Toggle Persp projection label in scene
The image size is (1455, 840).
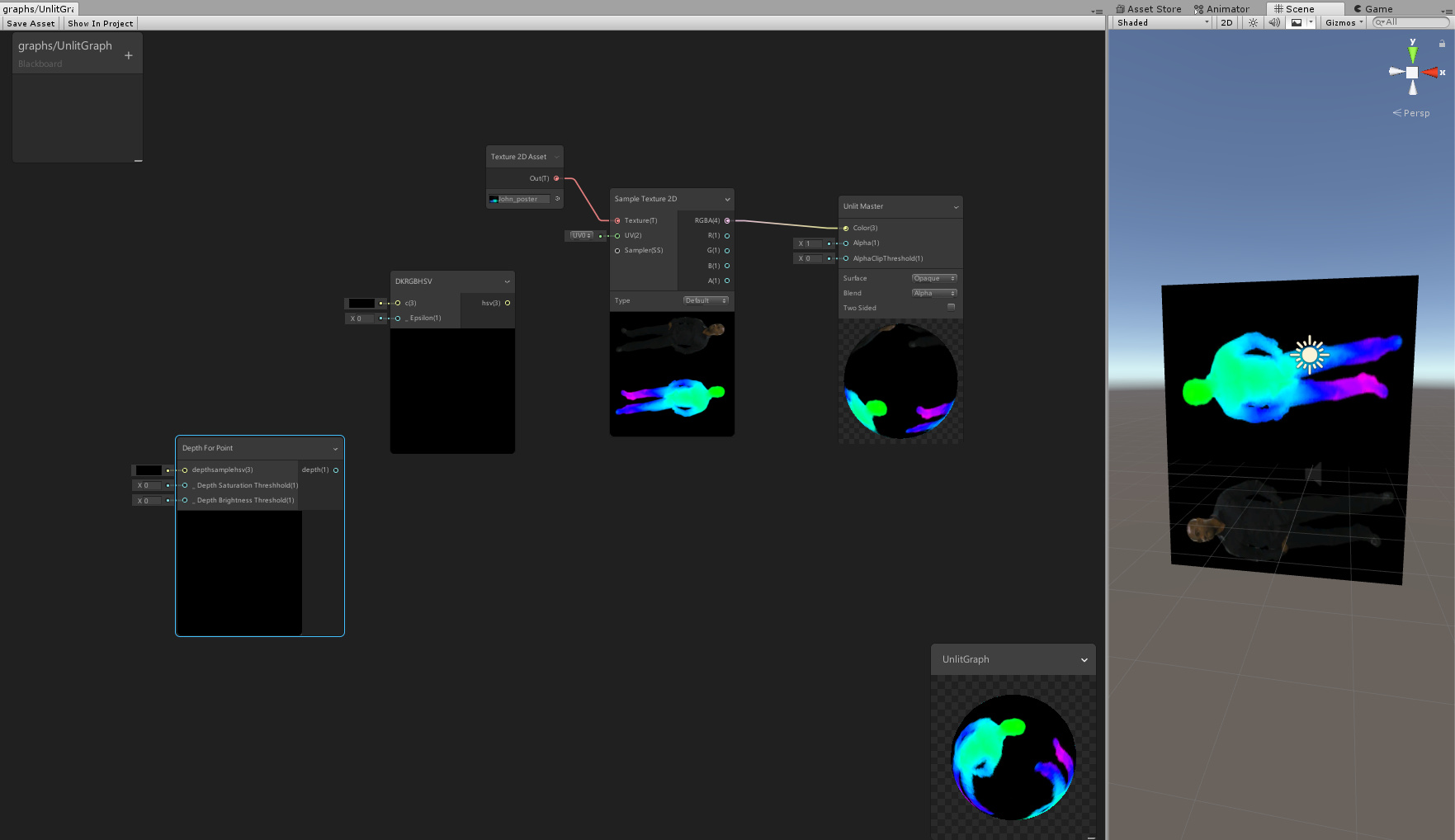[1415, 113]
